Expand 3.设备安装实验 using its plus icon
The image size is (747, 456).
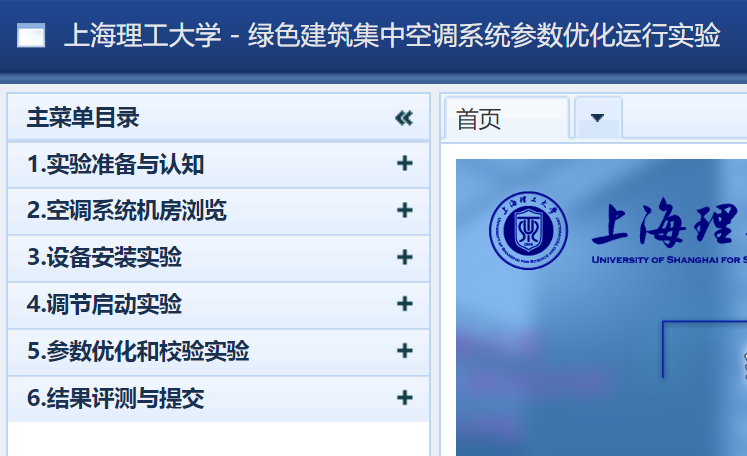pyautogui.click(x=404, y=258)
